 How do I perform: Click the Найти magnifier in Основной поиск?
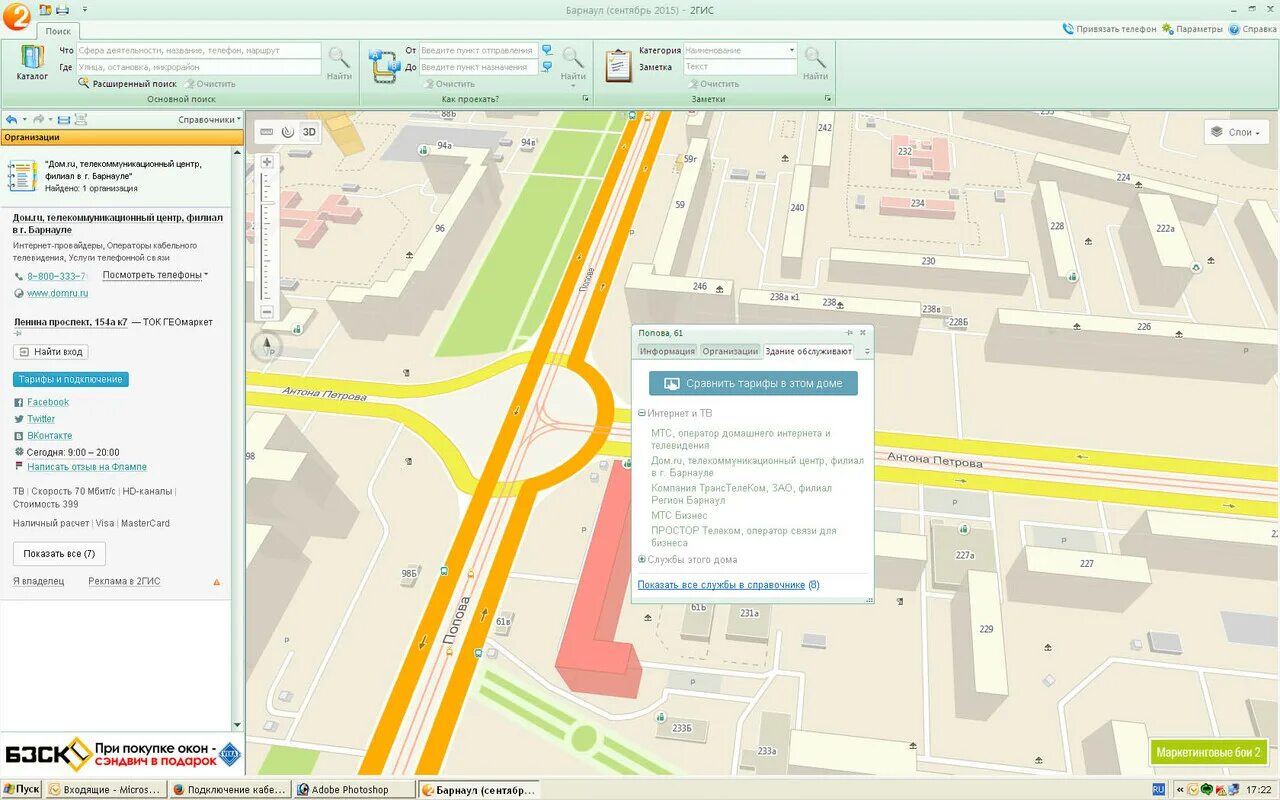click(339, 62)
